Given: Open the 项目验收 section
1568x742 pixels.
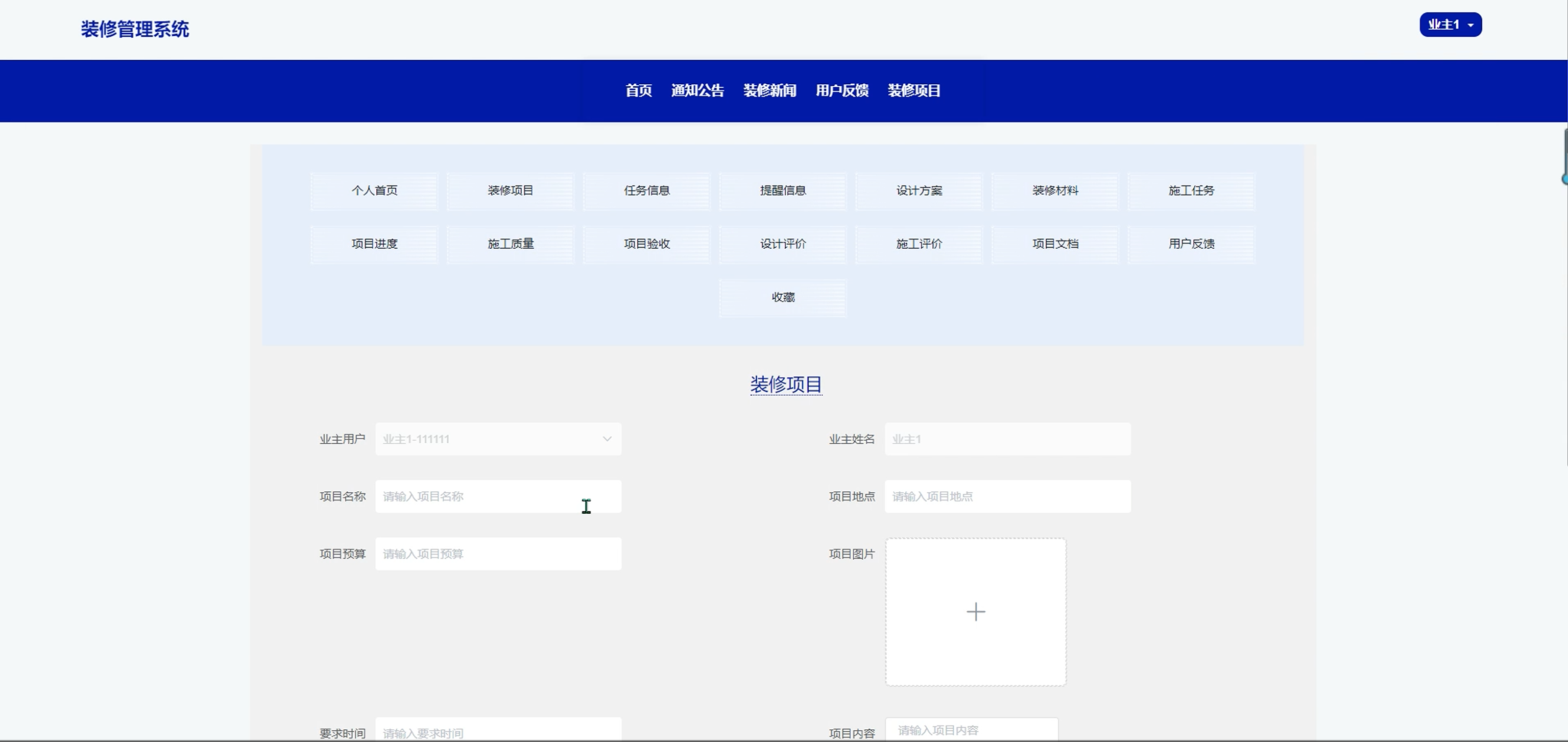Looking at the screenshot, I should (646, 244).
